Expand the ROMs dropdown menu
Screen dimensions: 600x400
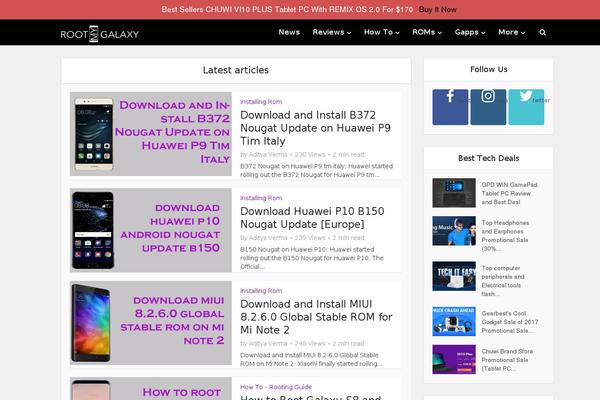pyautogui.click(x=427, y=32)
